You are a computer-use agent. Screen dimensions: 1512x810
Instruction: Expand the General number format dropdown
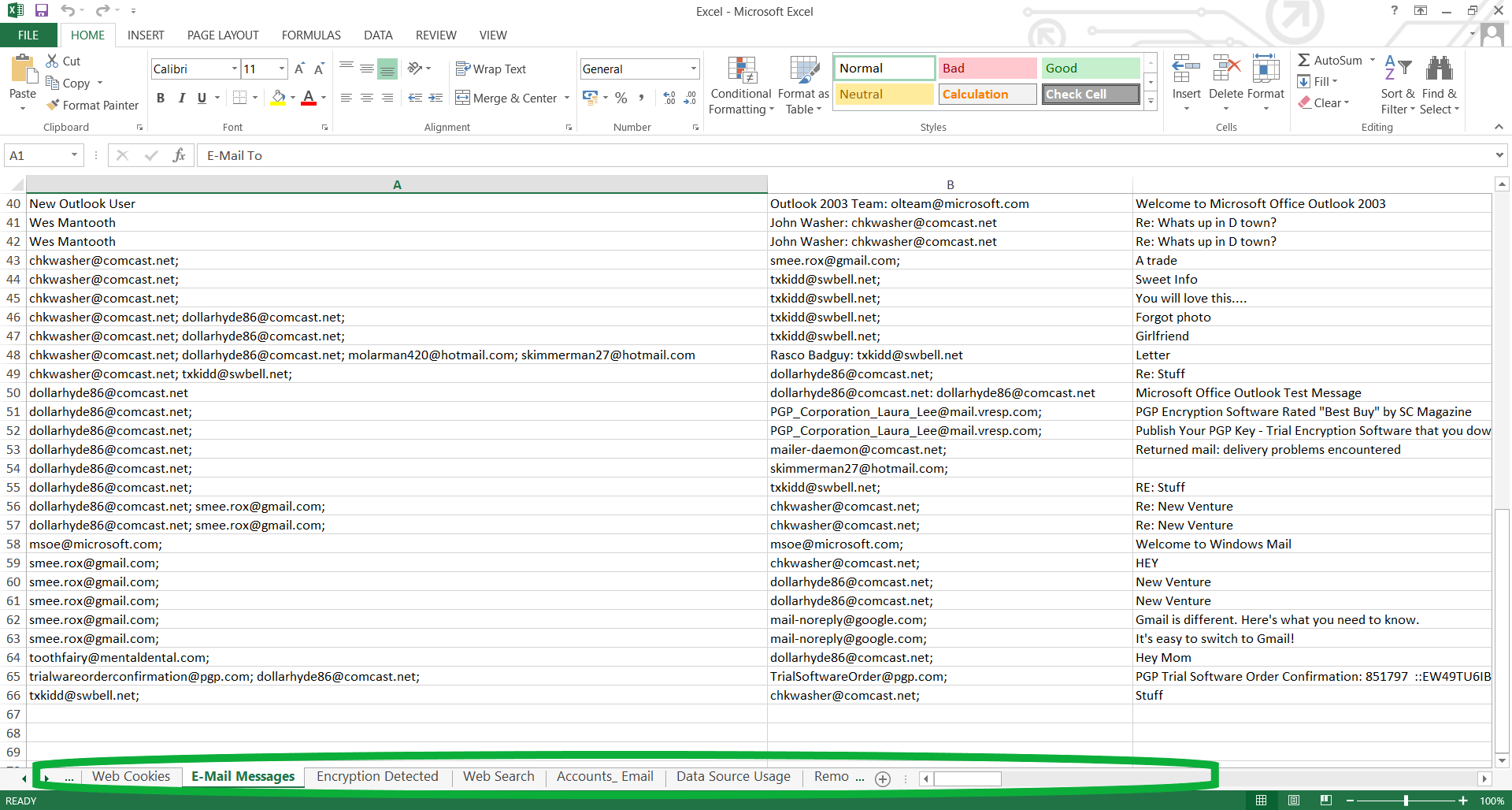coord(693,69)
